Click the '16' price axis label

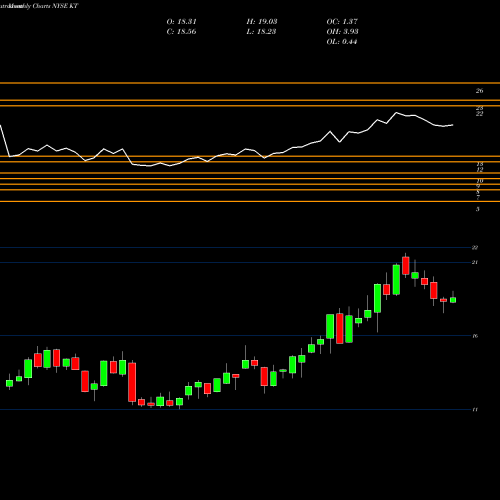coord(475,336)
